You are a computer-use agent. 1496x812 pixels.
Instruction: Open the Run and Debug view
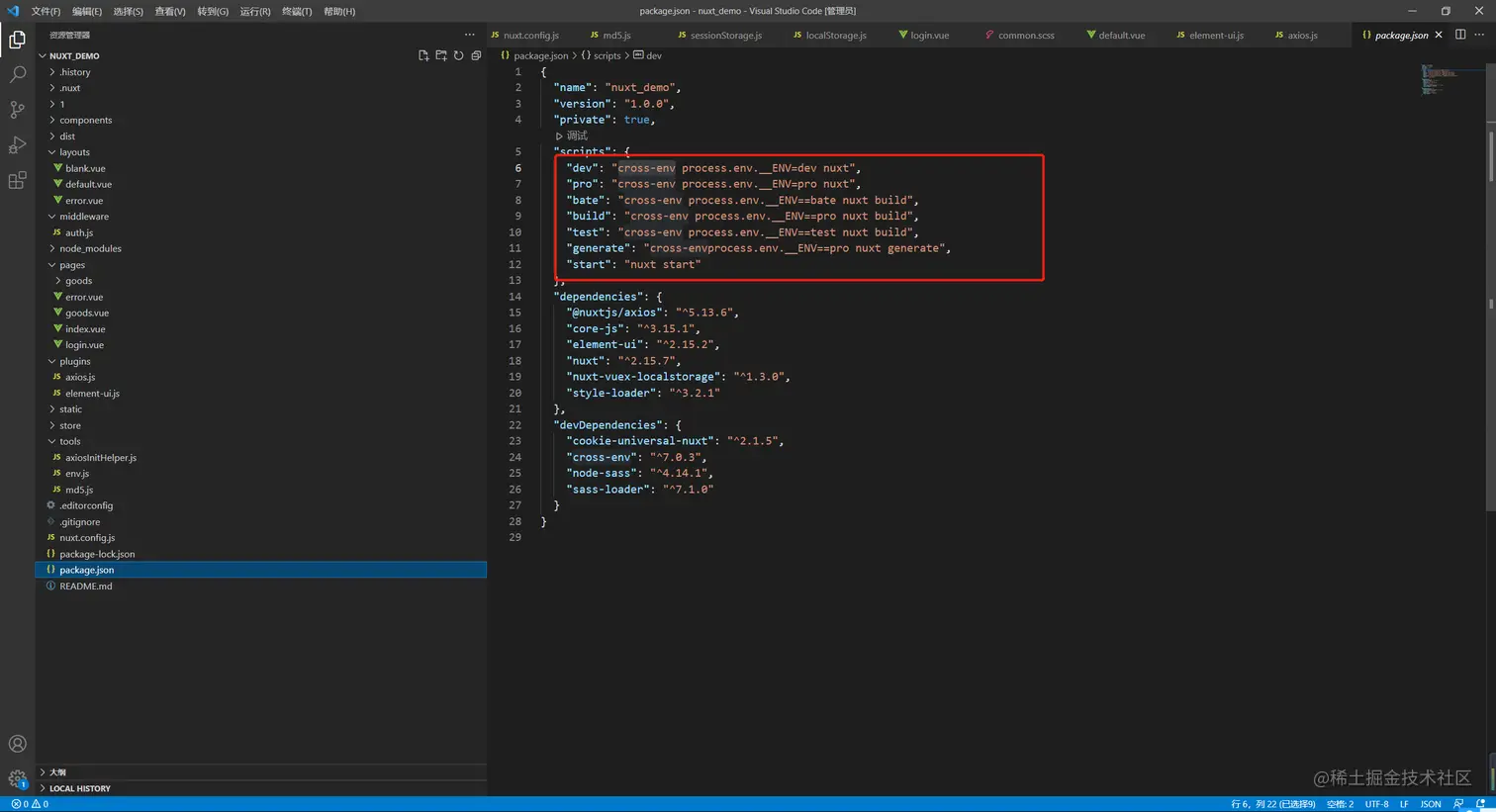coord(17,145)
